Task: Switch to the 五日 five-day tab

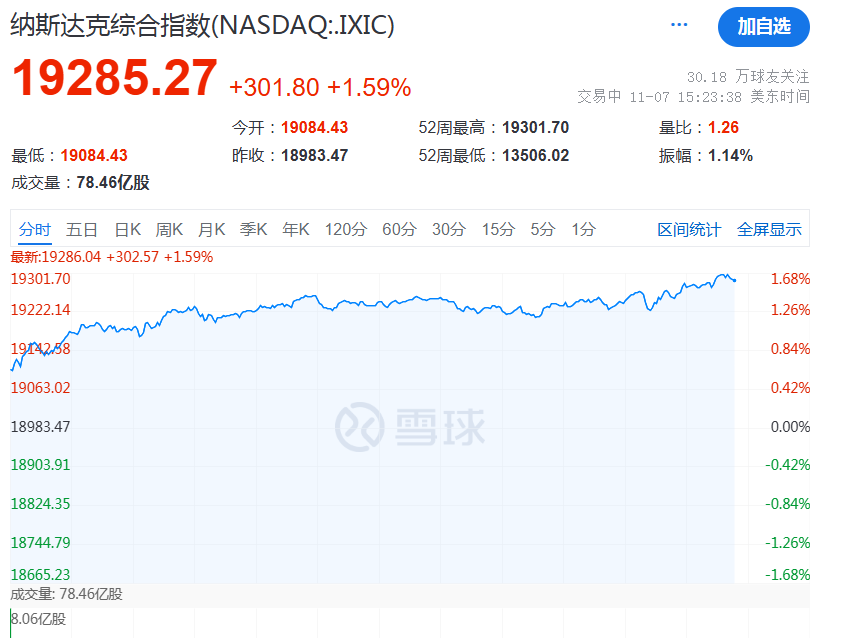Action: point(82,230)
